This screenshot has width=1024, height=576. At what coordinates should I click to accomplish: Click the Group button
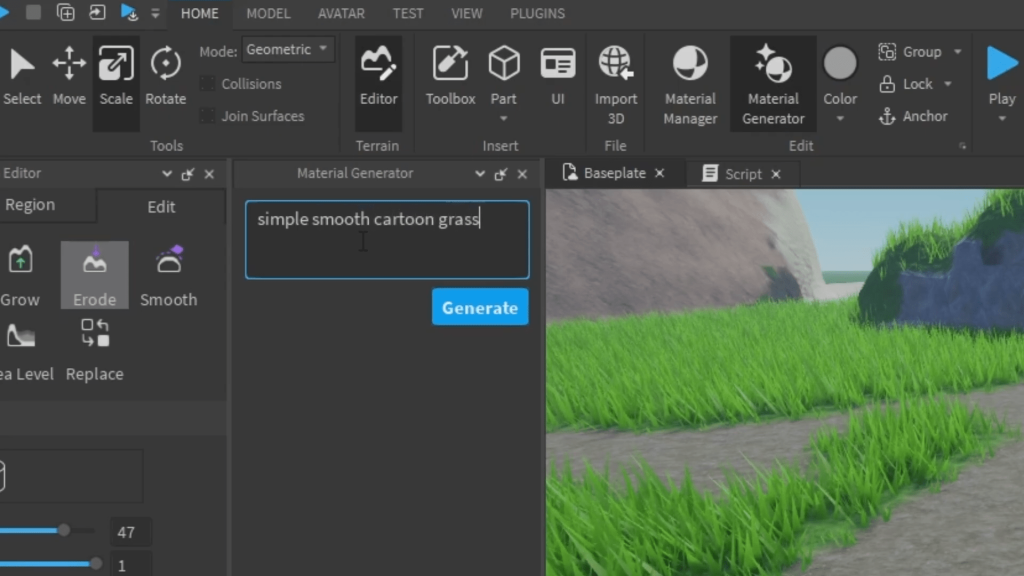coord(911,52)
